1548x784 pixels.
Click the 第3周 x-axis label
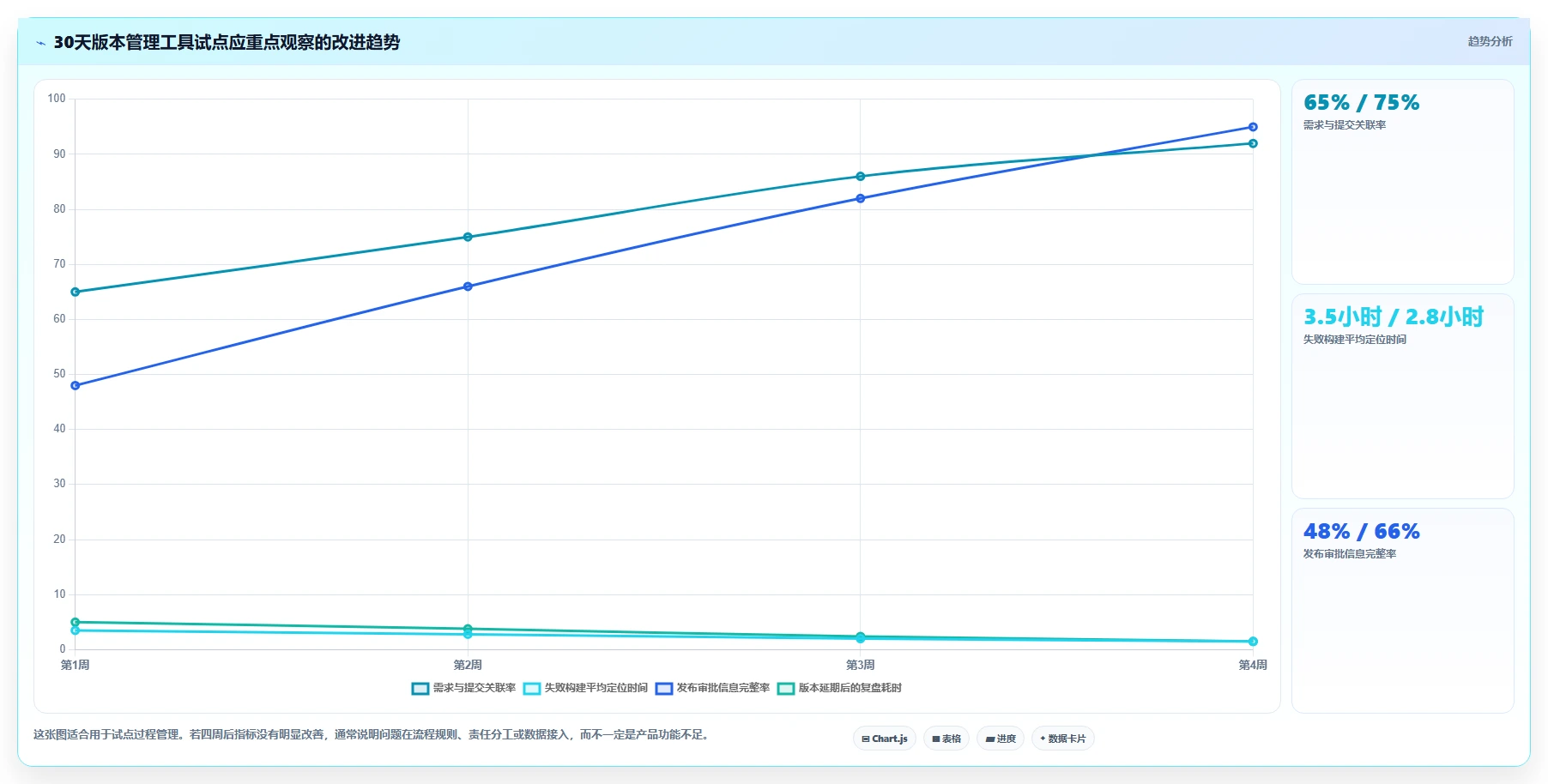point(861,665)
